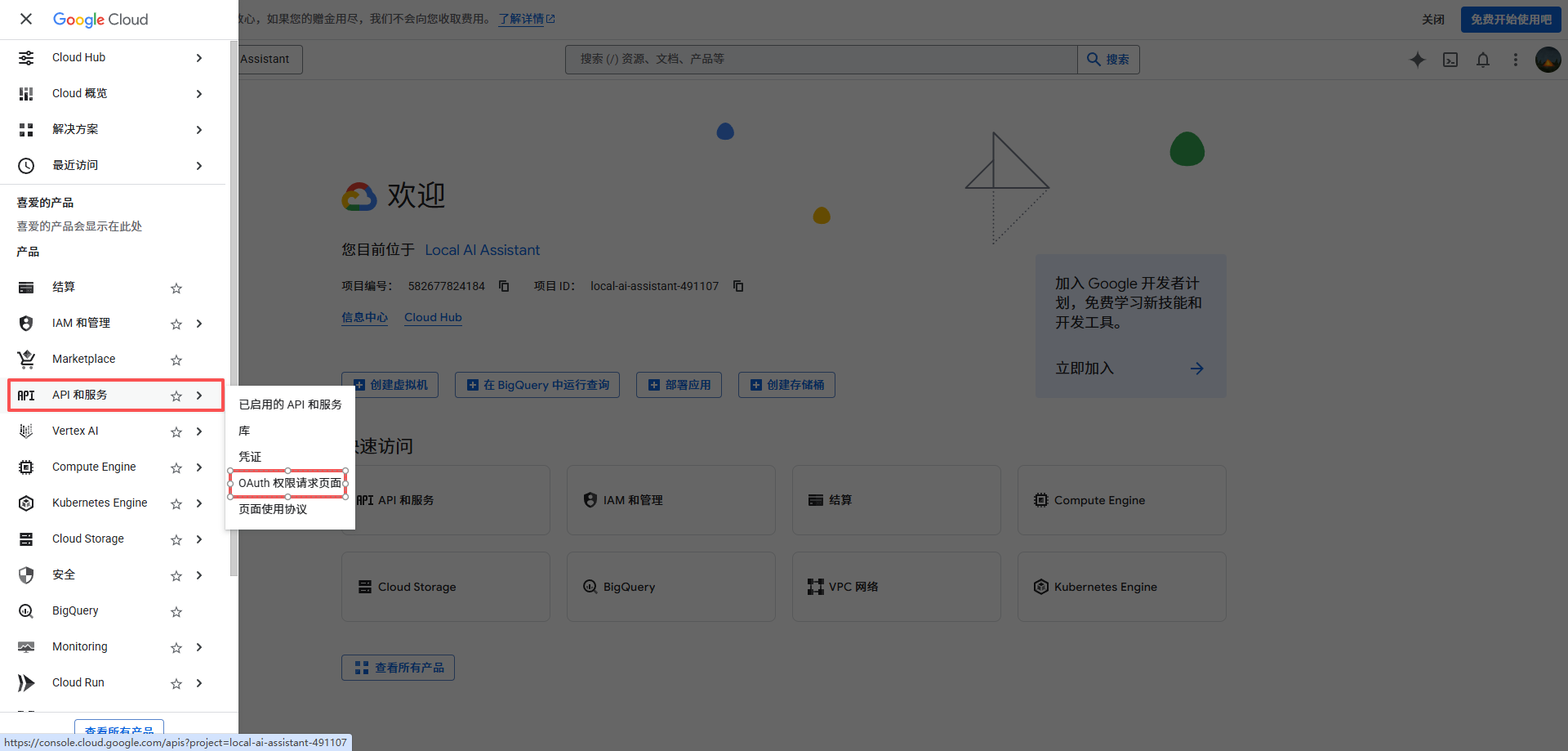Viewport: 1568px width, 751px height.
Task: Pin Vertex AI with its star toggle
Action: pos(176,432)
